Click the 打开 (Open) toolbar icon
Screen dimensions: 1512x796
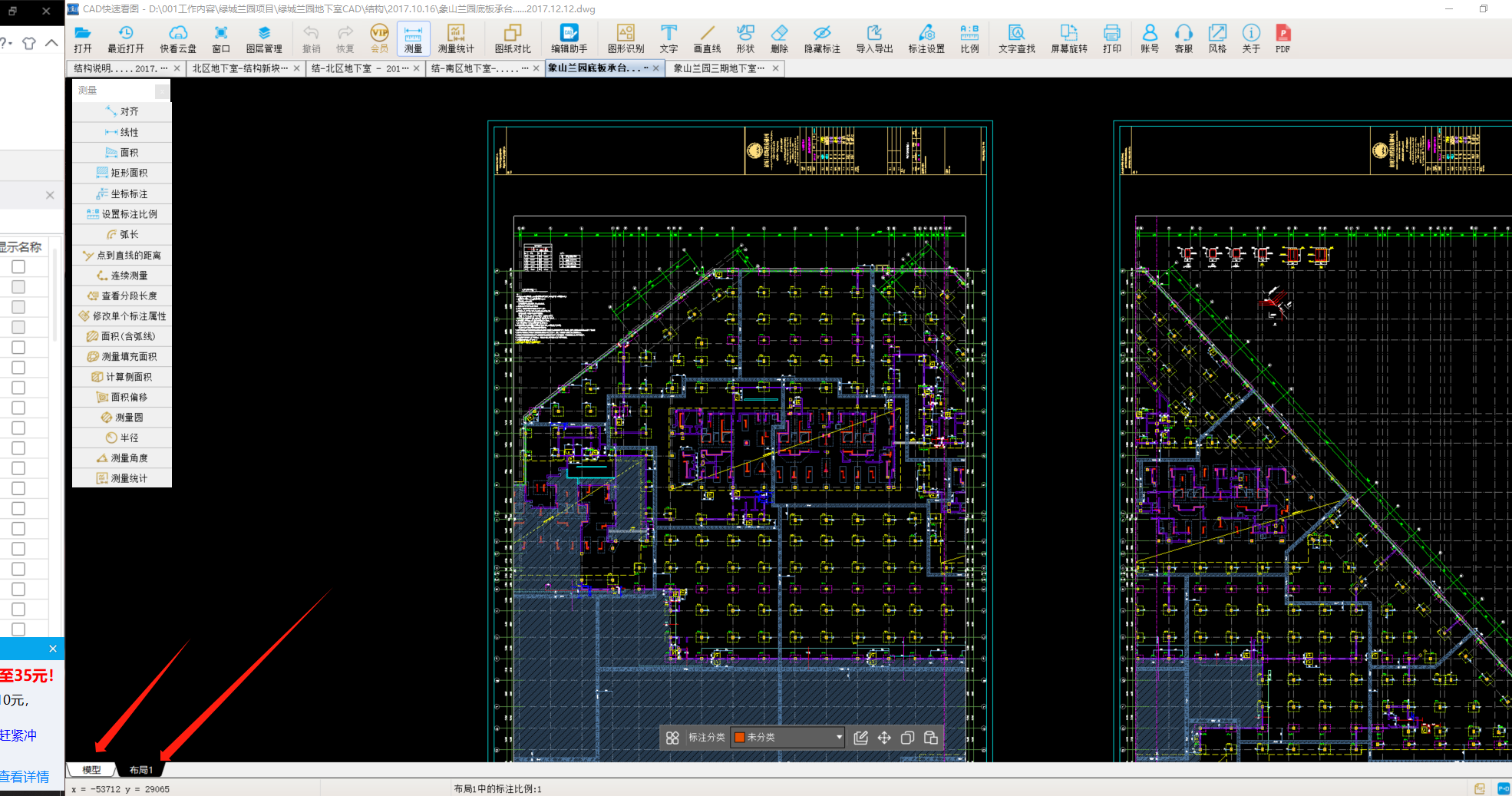point(83,38)
